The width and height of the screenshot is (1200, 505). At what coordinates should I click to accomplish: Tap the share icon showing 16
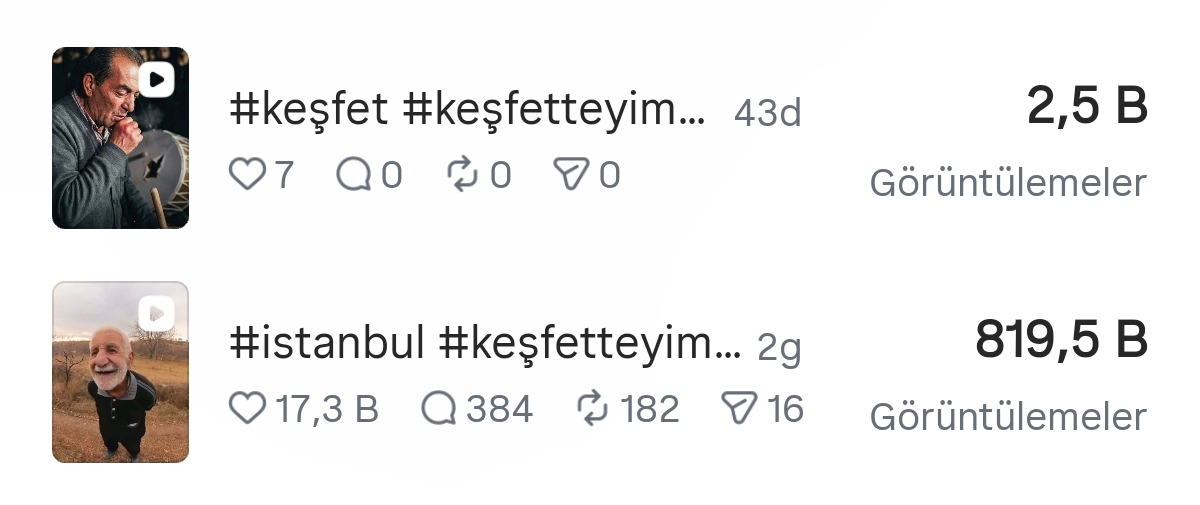[x=738, y=408]
